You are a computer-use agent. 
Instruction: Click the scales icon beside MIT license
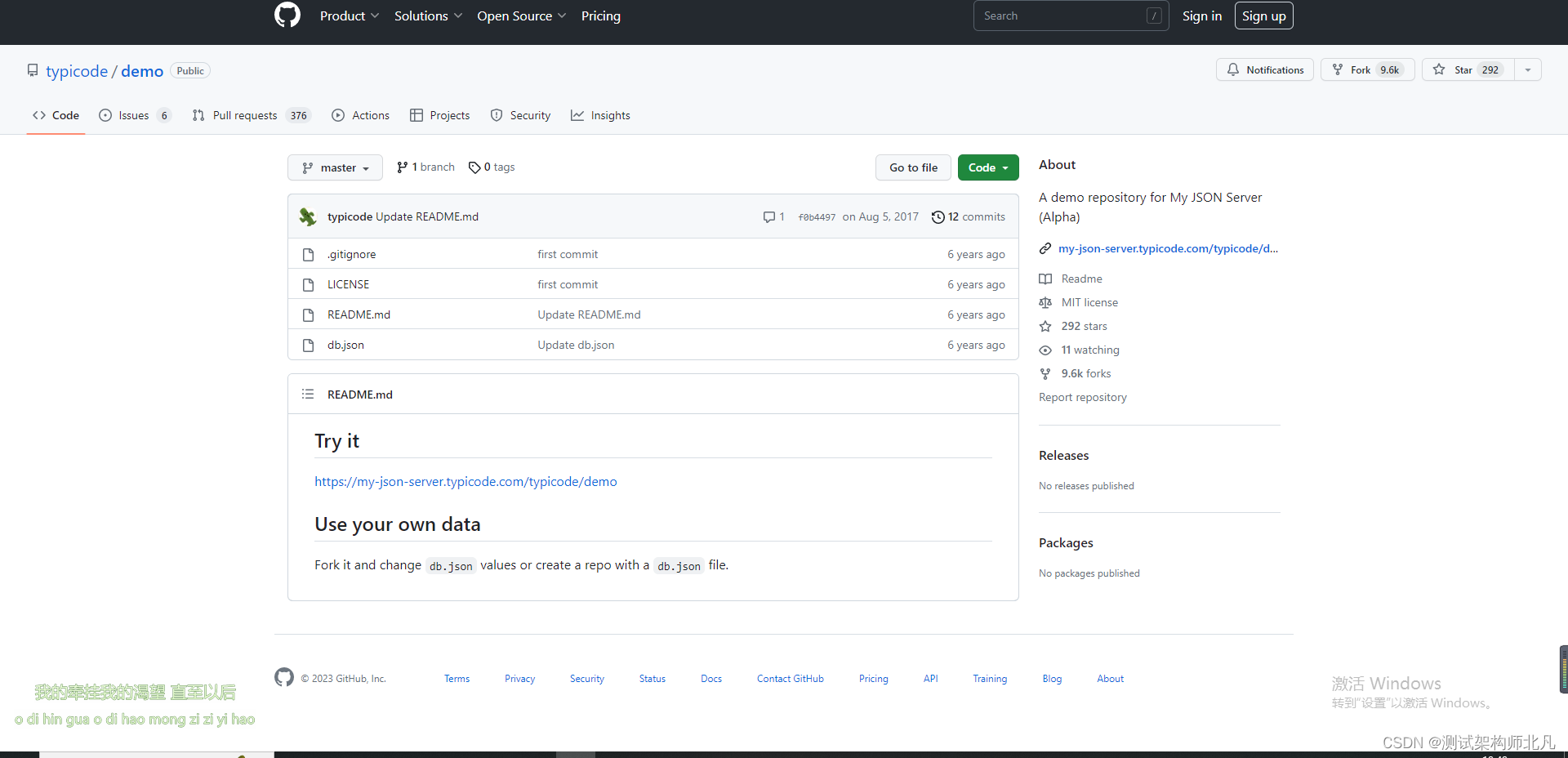pos(1045,302)
